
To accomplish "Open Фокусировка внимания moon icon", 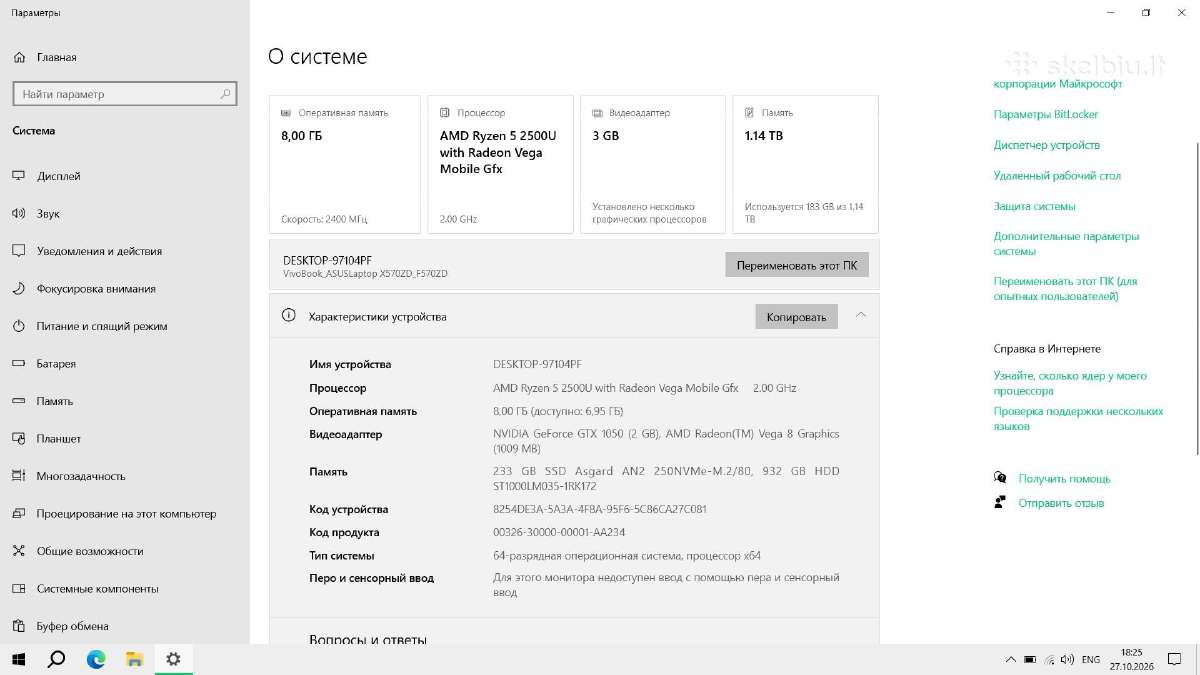I will pyautogui.click(x=18, y=288).
